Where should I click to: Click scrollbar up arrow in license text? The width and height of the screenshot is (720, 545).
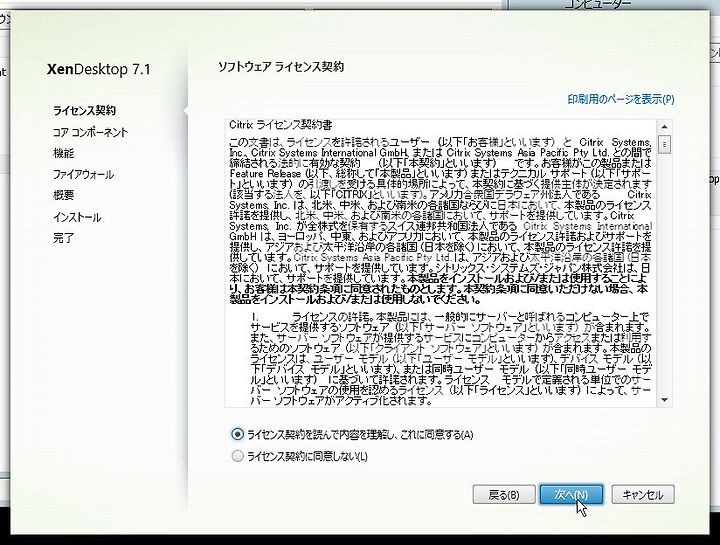click(664, 126)
